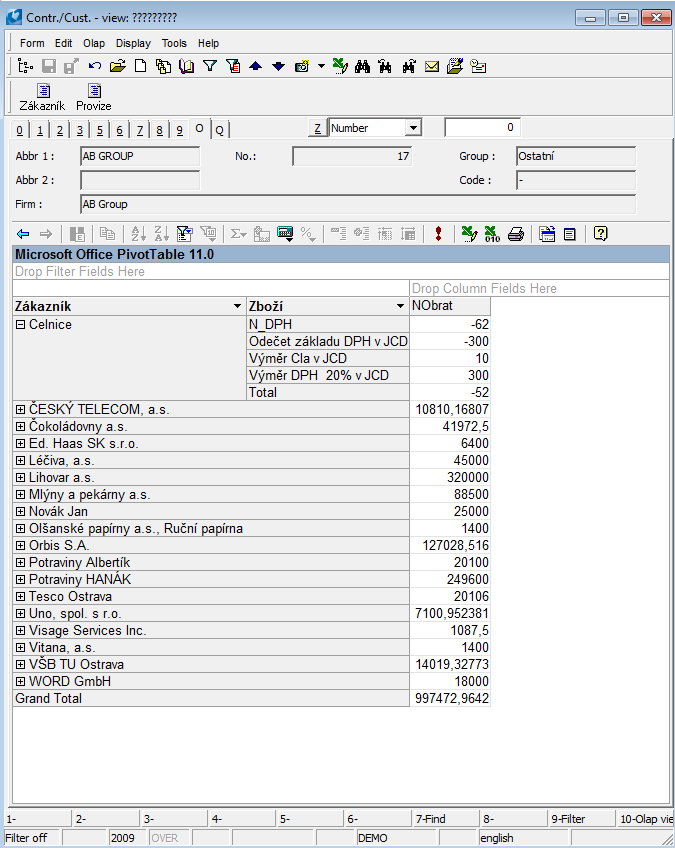Expand the WORD GmbH row

(21, 681)
